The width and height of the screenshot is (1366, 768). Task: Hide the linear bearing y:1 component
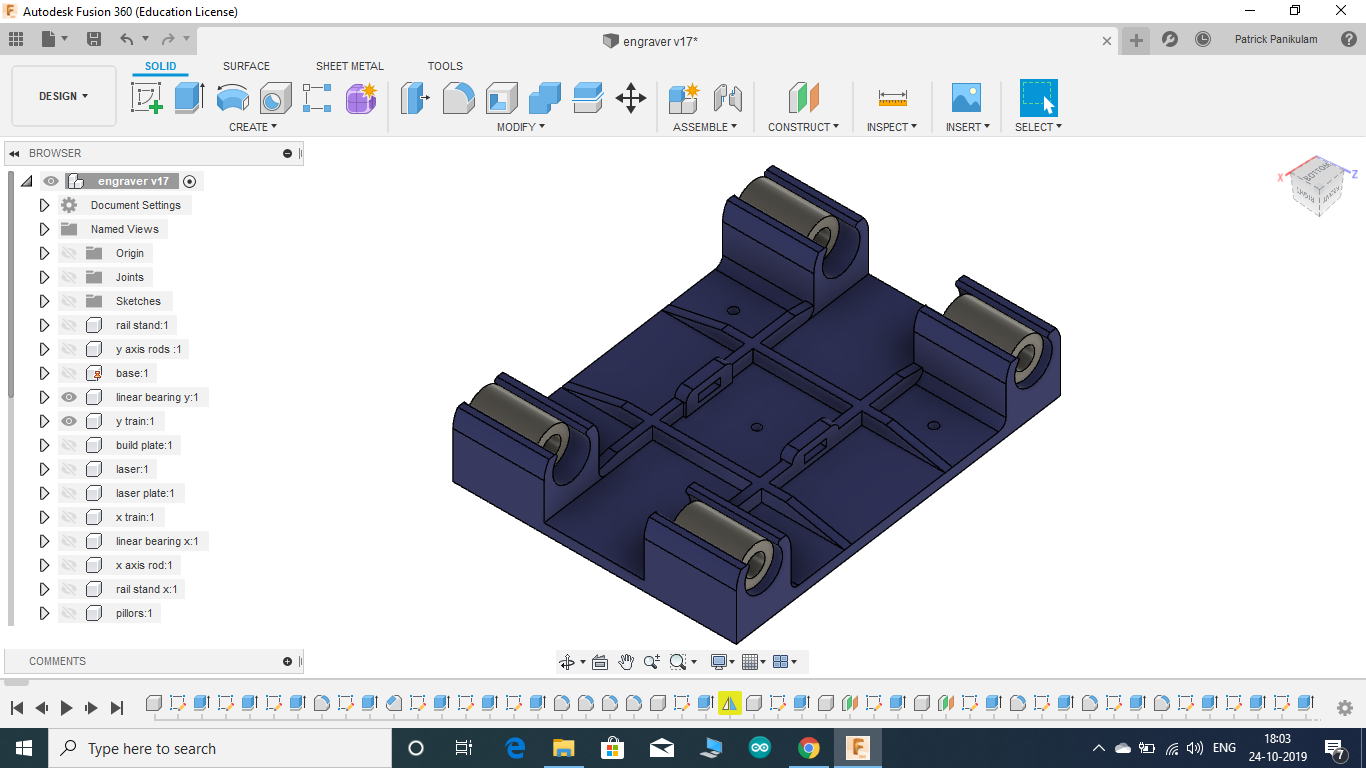[67, 396]
